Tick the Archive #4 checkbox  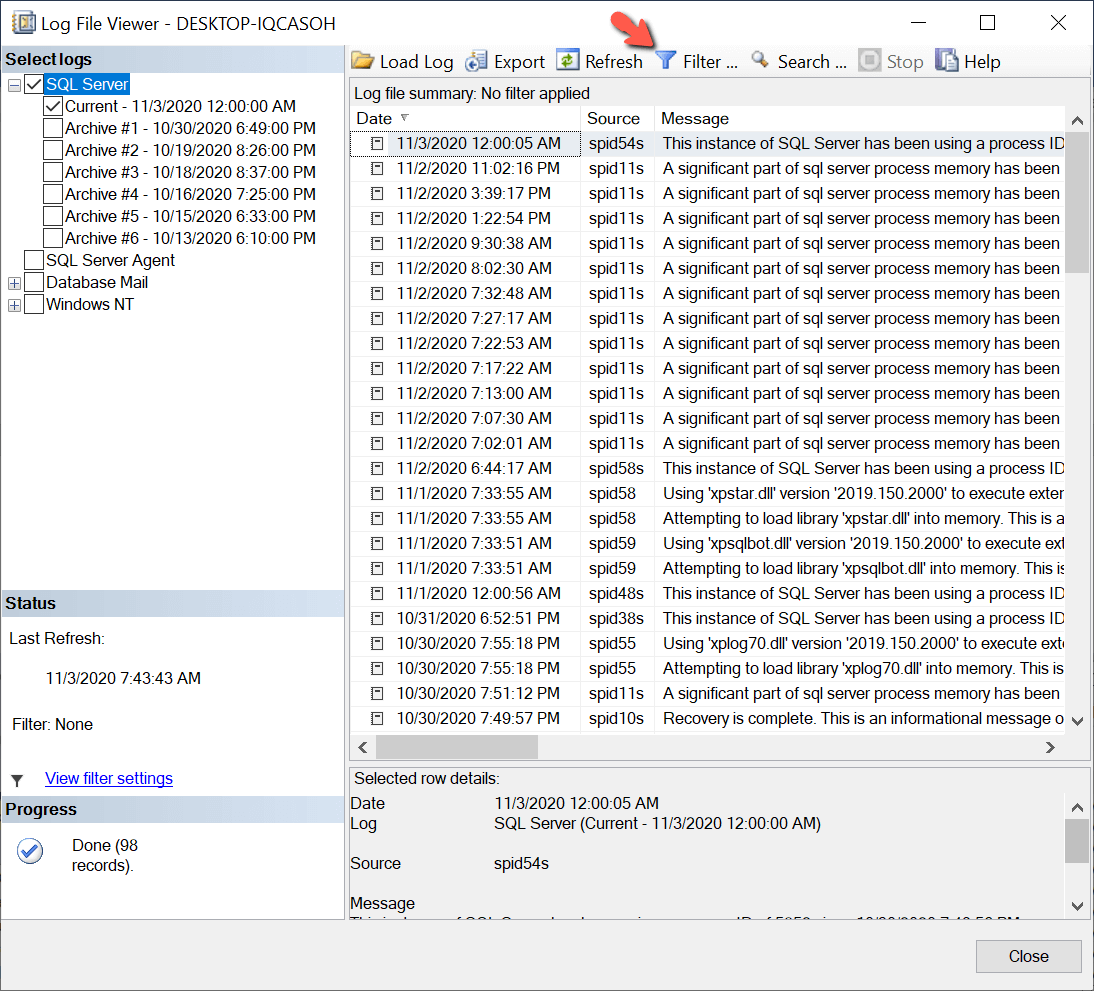tap(53, 194)
